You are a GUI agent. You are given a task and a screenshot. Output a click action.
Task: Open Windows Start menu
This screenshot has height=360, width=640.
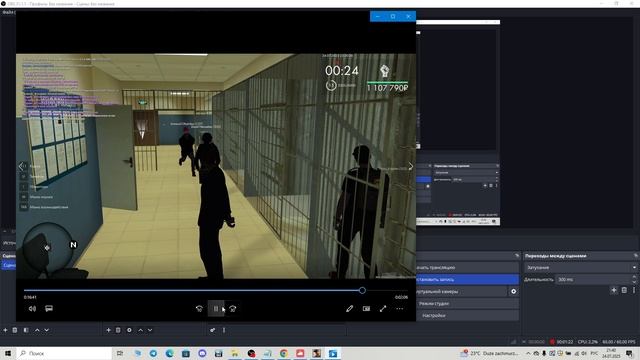[8, 353]
